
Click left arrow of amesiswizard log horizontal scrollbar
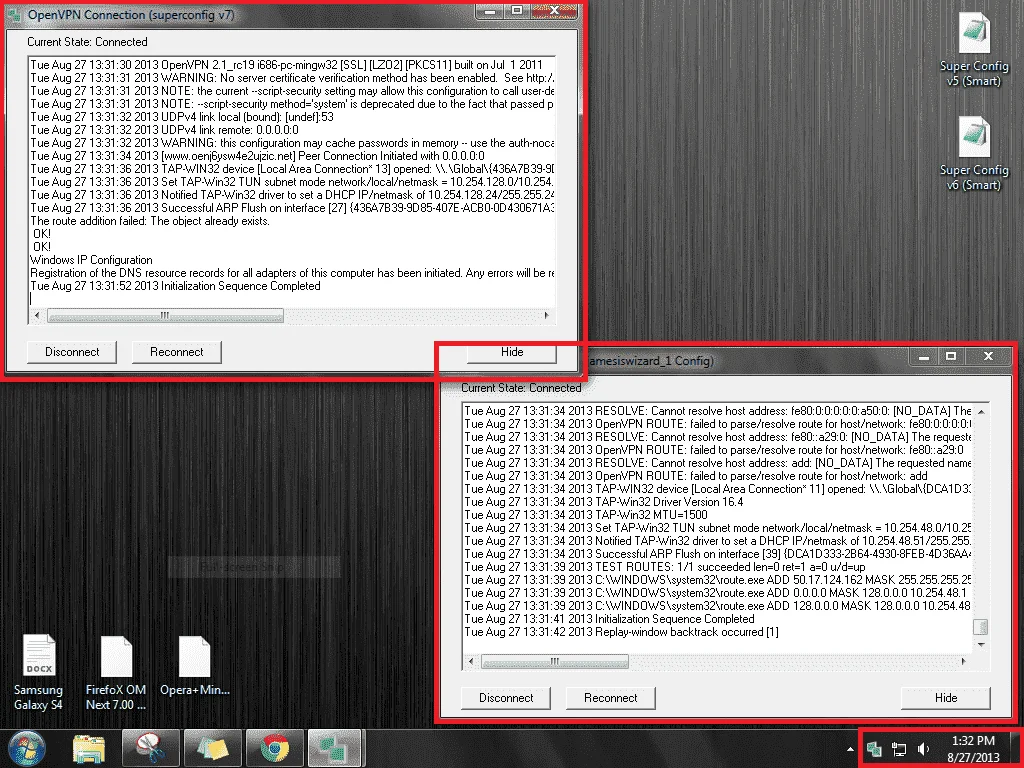[471, 662]
